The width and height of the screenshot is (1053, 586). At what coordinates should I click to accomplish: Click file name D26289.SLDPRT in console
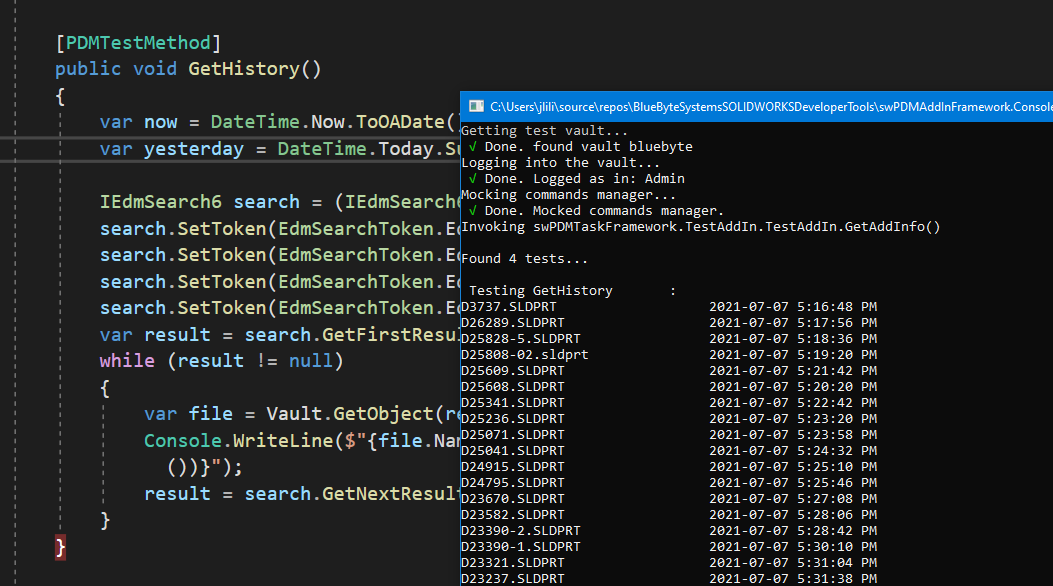(x=513, y=324)
